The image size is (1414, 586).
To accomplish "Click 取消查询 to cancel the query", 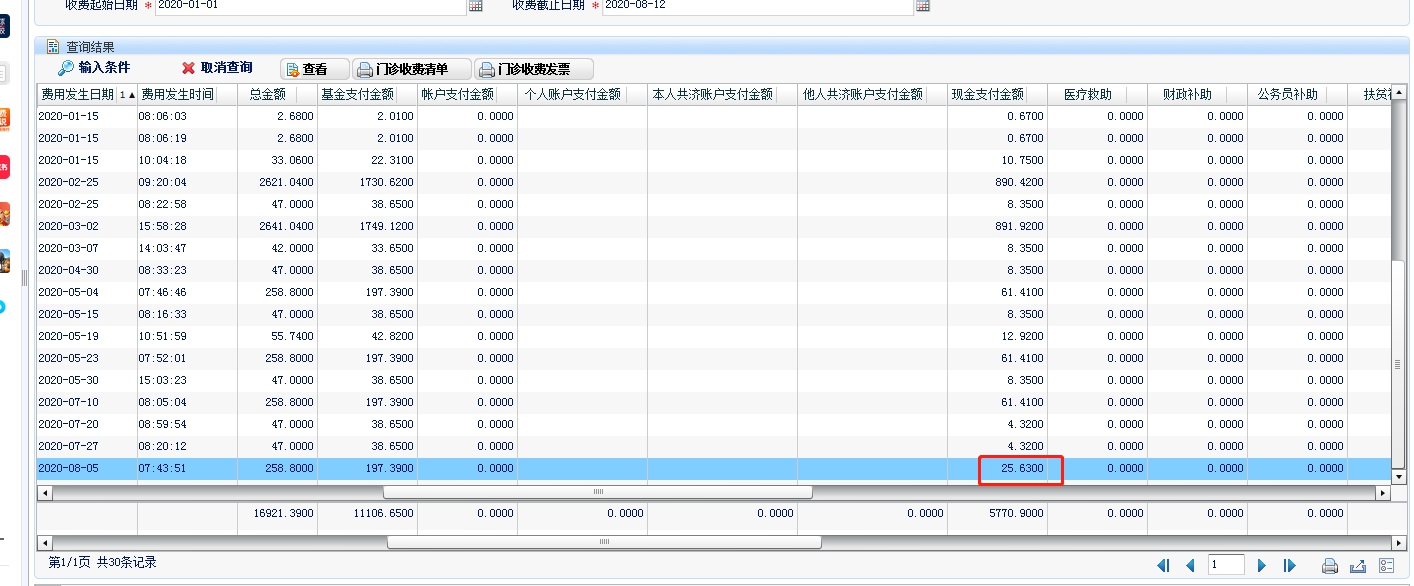I will 217,68.
